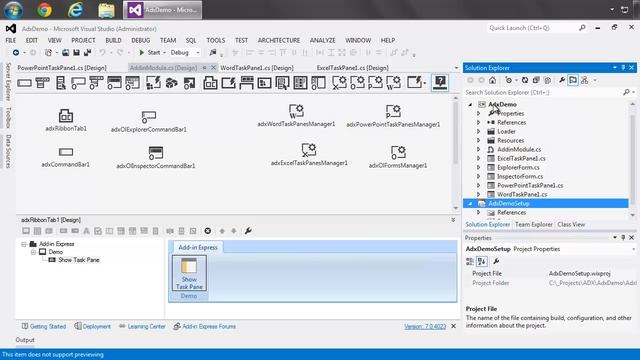Click the Navigate Backward toolbar button
Screen dimensions: 640x360
pos(16,53)
